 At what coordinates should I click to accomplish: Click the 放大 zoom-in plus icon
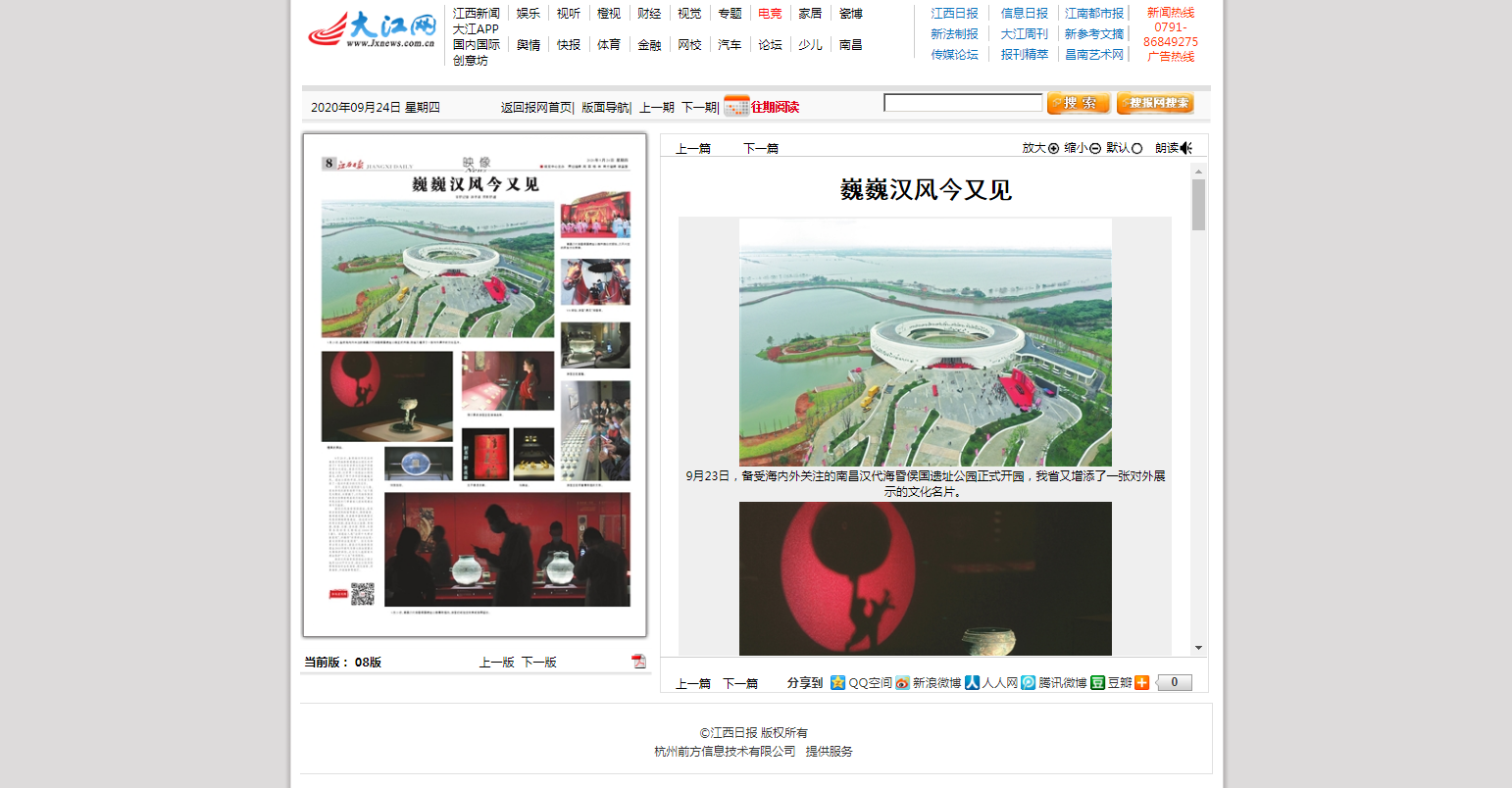click(1054, 148)
